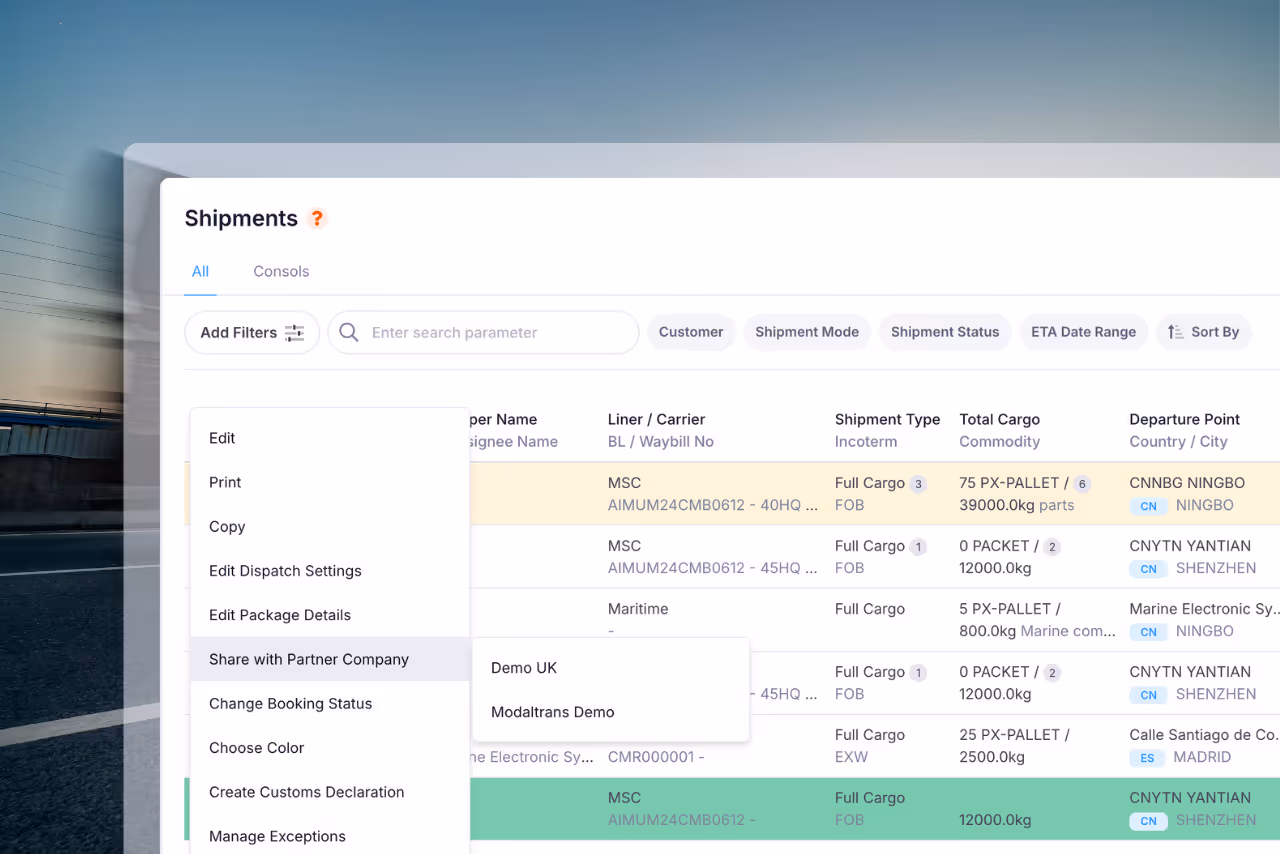Click CMR000001 waybill number
The width and height of the screenshot is (1280, 854).
[656, 757]
